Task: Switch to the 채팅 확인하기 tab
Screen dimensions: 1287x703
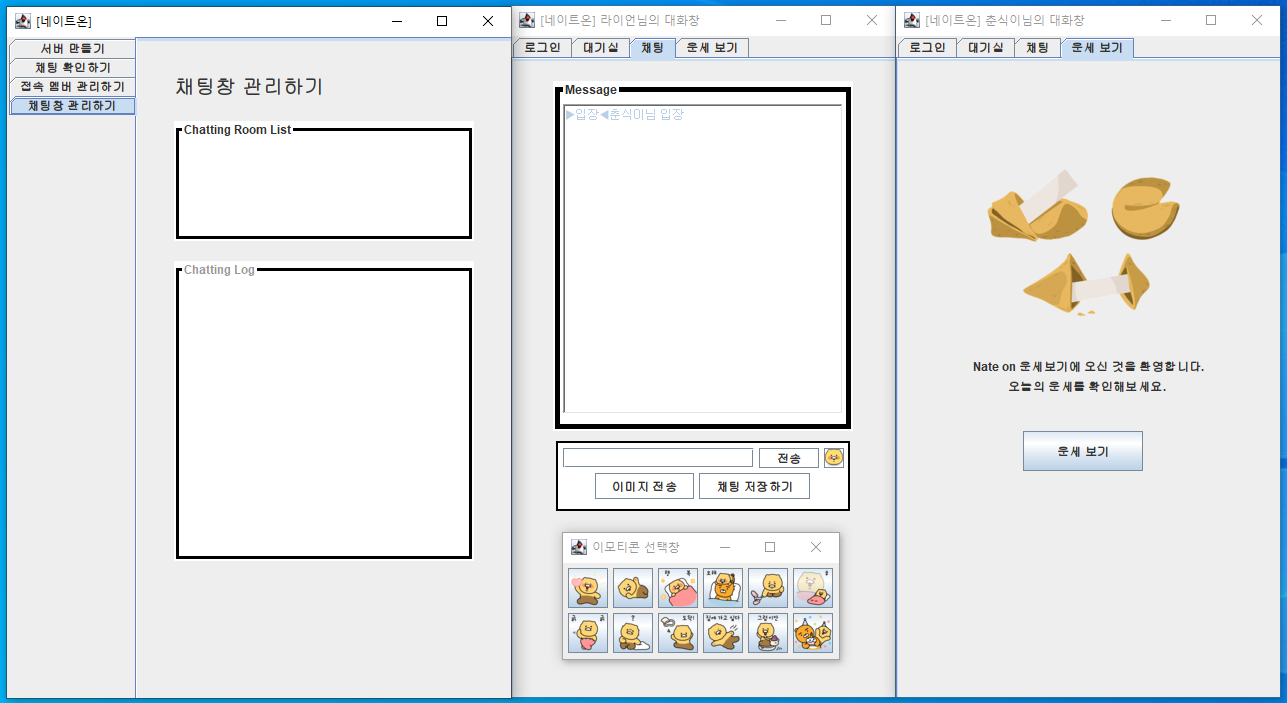Action: tap(72, 67)
